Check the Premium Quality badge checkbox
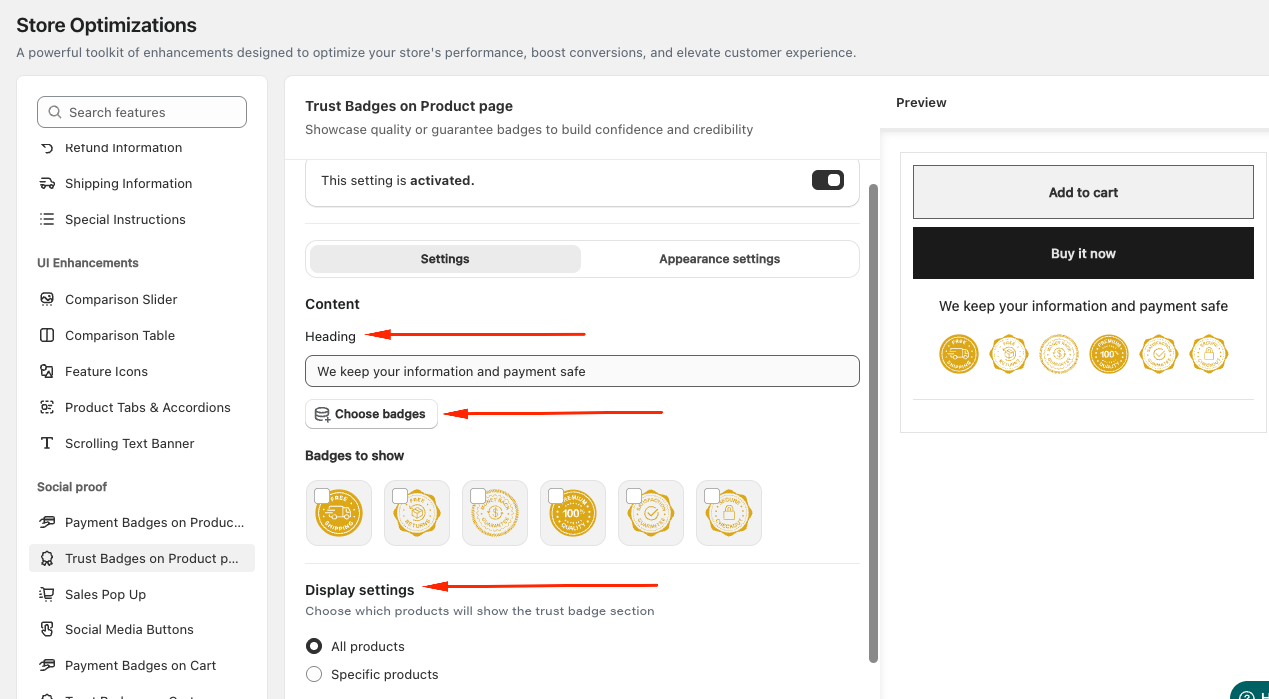Viewport: 1269px width, 699px height. click(x=556, y=496)
